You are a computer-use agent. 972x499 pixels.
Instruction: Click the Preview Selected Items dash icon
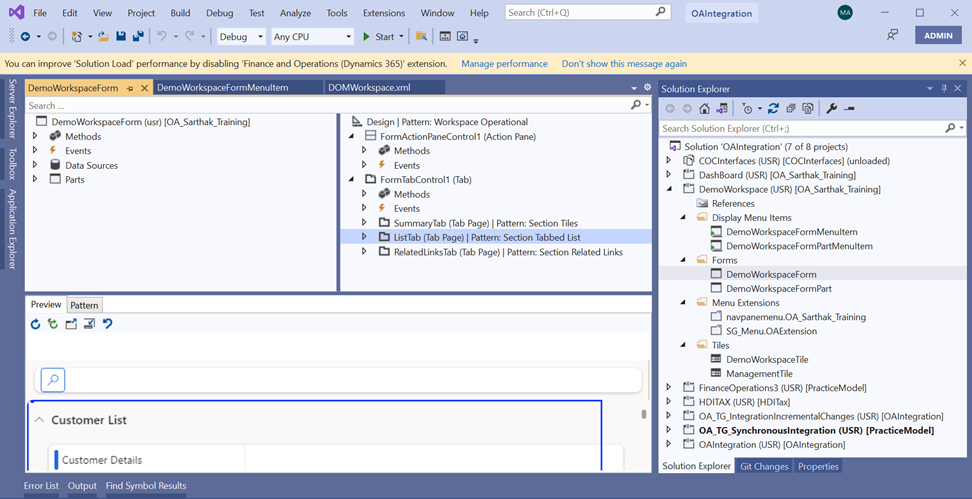pos(849,108)
